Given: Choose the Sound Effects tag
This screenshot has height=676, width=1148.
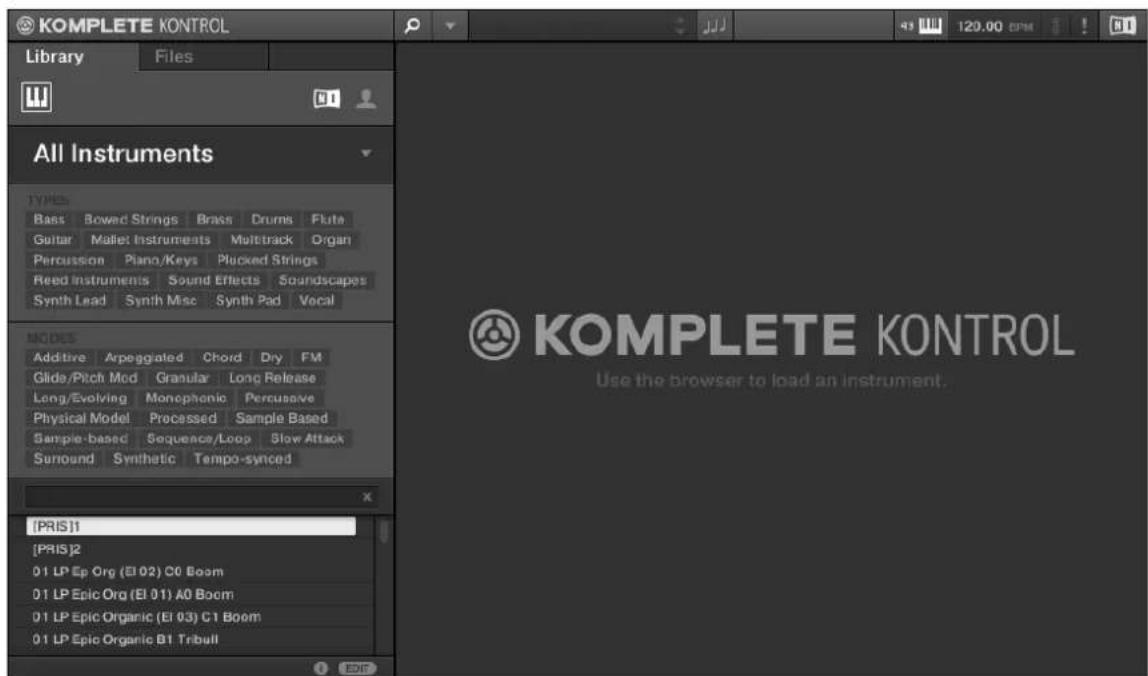Looking at the screenshot, I should click(214, 281).
